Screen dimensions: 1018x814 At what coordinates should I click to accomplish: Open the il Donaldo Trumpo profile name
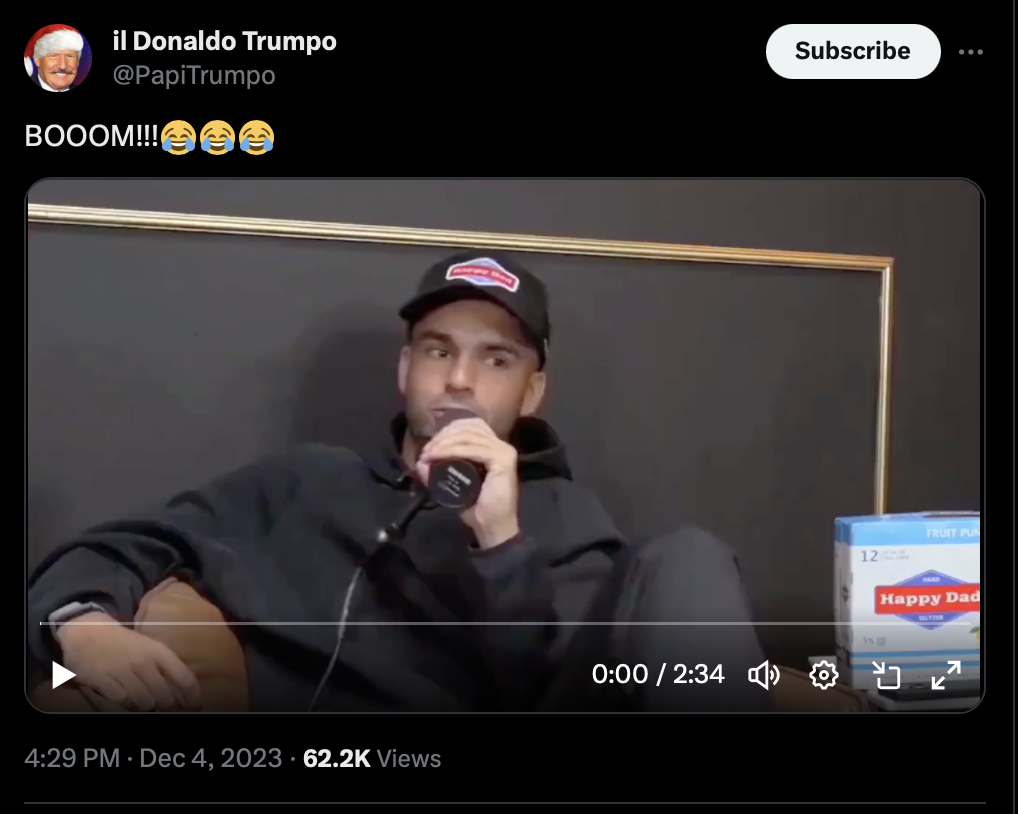click(x=225, y=41)
